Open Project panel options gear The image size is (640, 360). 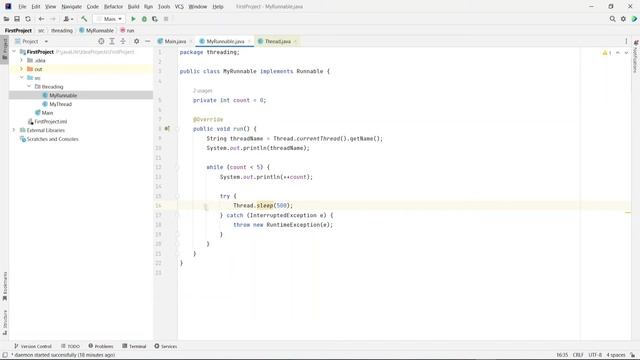point(136,41)
